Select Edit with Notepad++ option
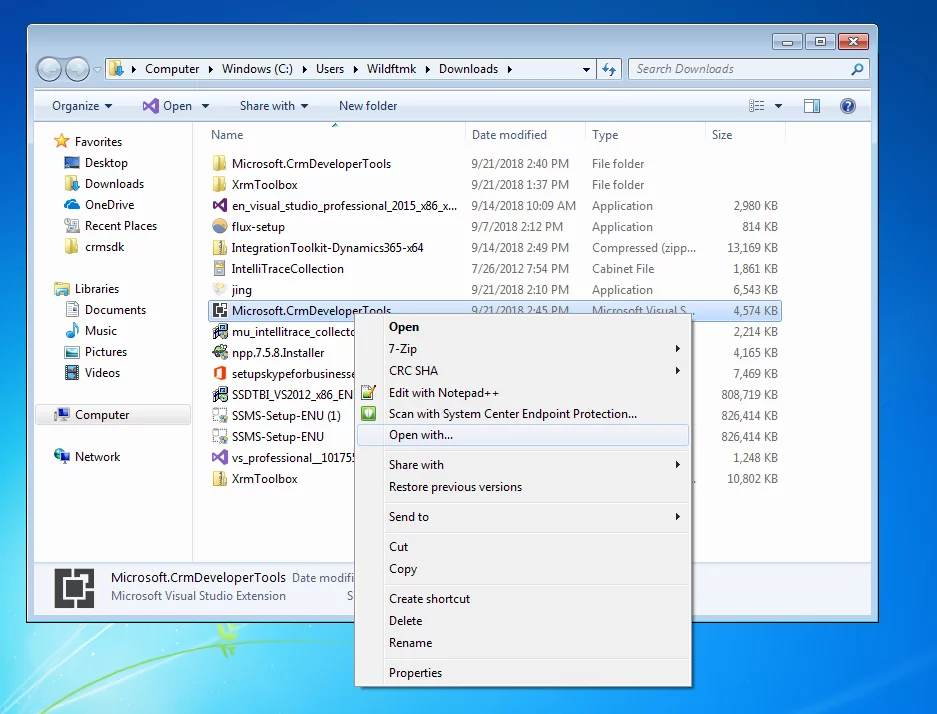Screen dimensions: 937x714 (523, 393)
